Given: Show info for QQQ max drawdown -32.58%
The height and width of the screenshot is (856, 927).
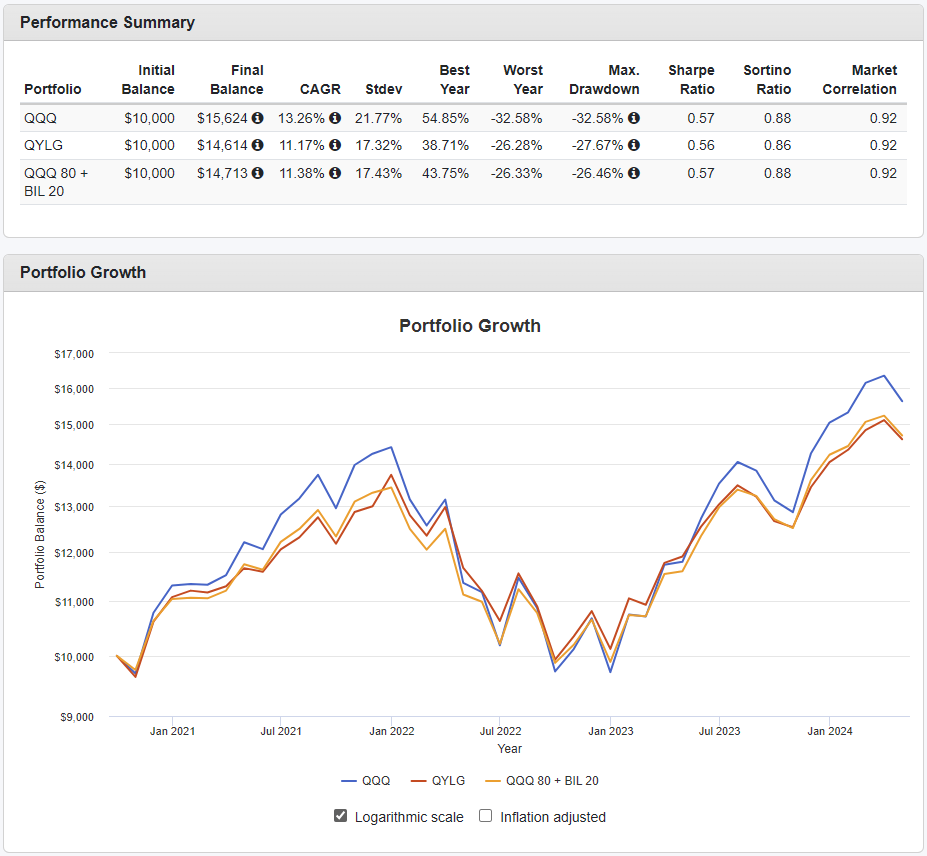Looking at the screenshot, I should pos(634,118).
